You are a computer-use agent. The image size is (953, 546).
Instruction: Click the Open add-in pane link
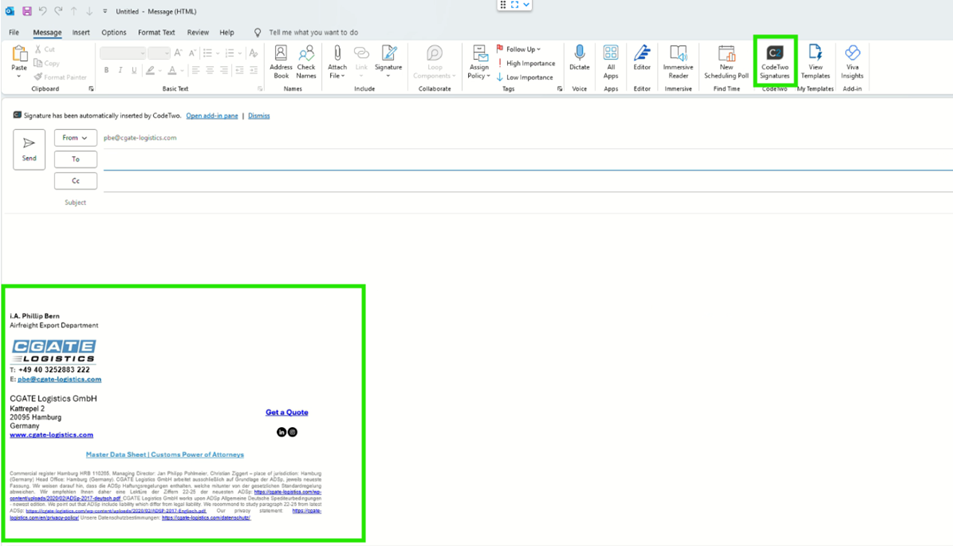[x=212, y=116]
